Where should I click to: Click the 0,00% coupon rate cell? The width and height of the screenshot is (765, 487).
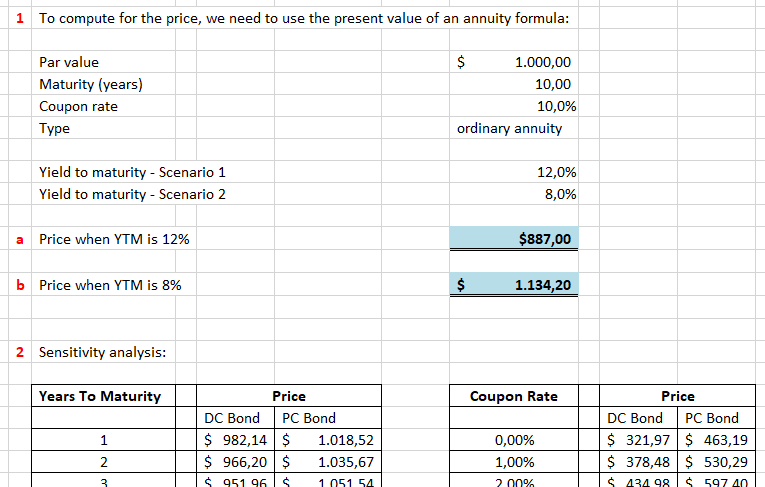pyautogui.click(x=514, y=440)
